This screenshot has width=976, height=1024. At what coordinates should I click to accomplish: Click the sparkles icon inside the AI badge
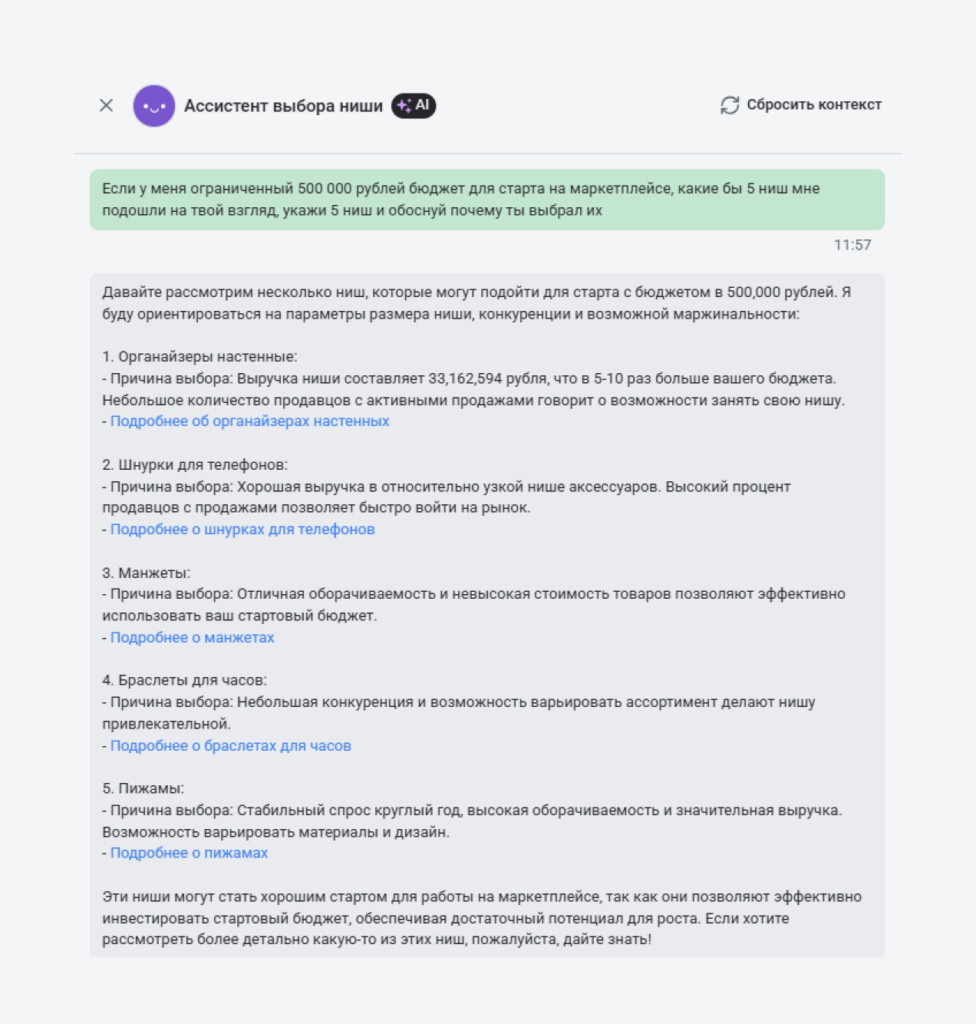coord(401,103)
